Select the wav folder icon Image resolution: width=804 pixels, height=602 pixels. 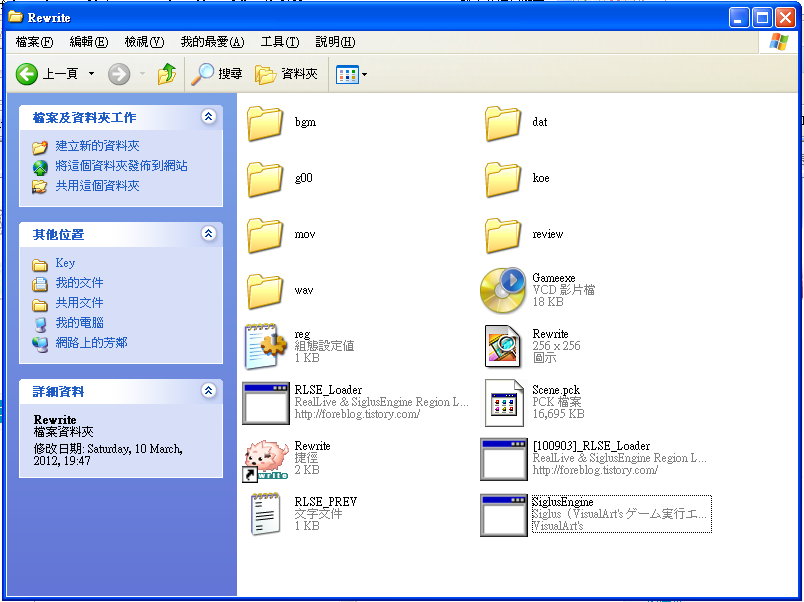pos(265,291)
